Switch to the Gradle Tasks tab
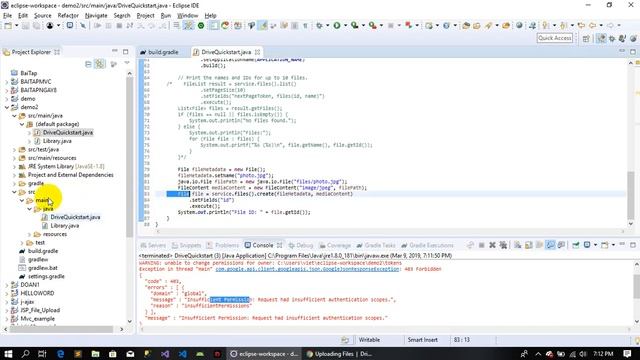This screenshot has width=640, height=360. pos(376,245)
